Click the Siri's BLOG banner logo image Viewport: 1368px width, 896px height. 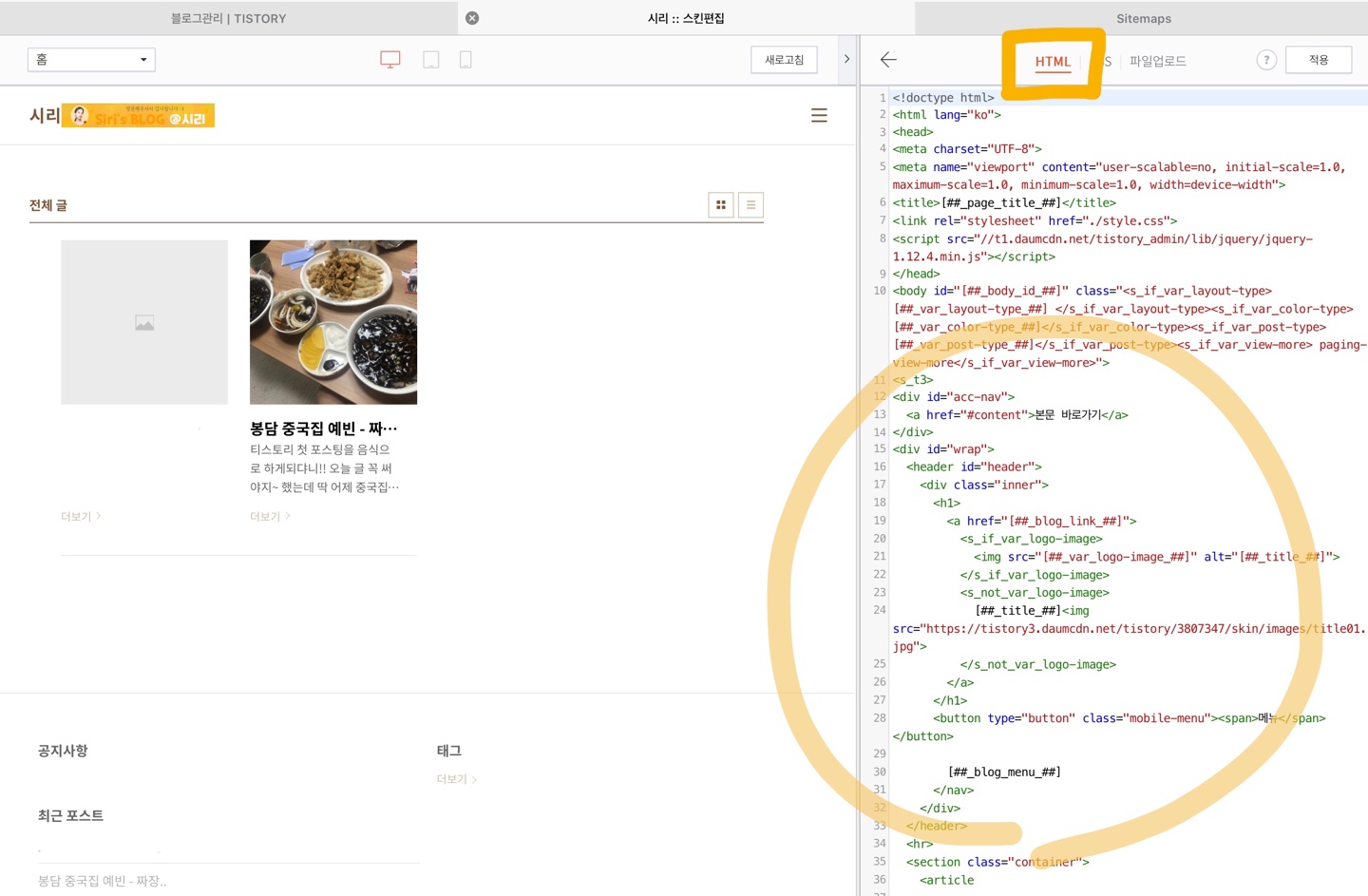pos(138,115)
